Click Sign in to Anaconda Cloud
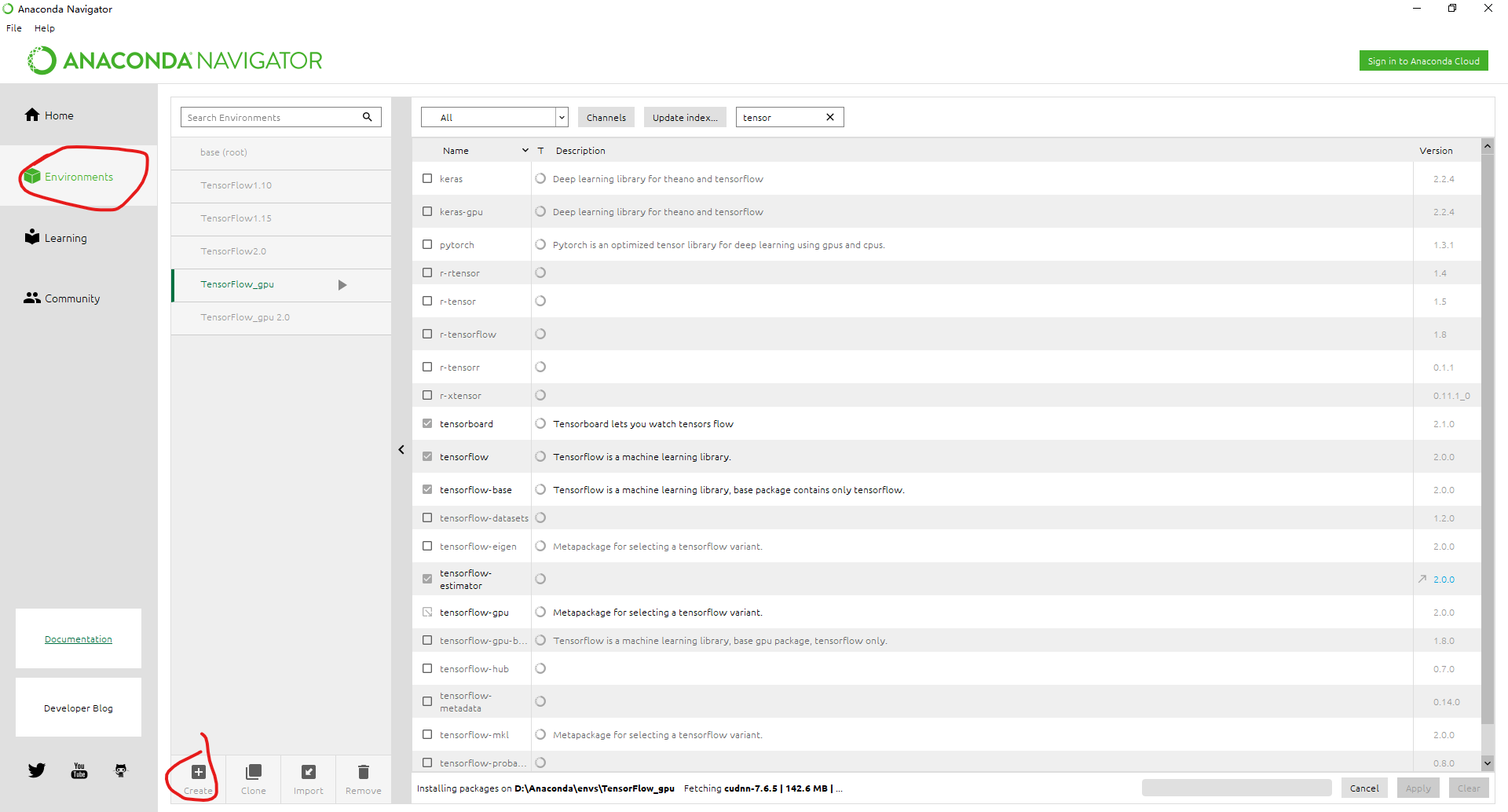 [x=1423, y=60]
